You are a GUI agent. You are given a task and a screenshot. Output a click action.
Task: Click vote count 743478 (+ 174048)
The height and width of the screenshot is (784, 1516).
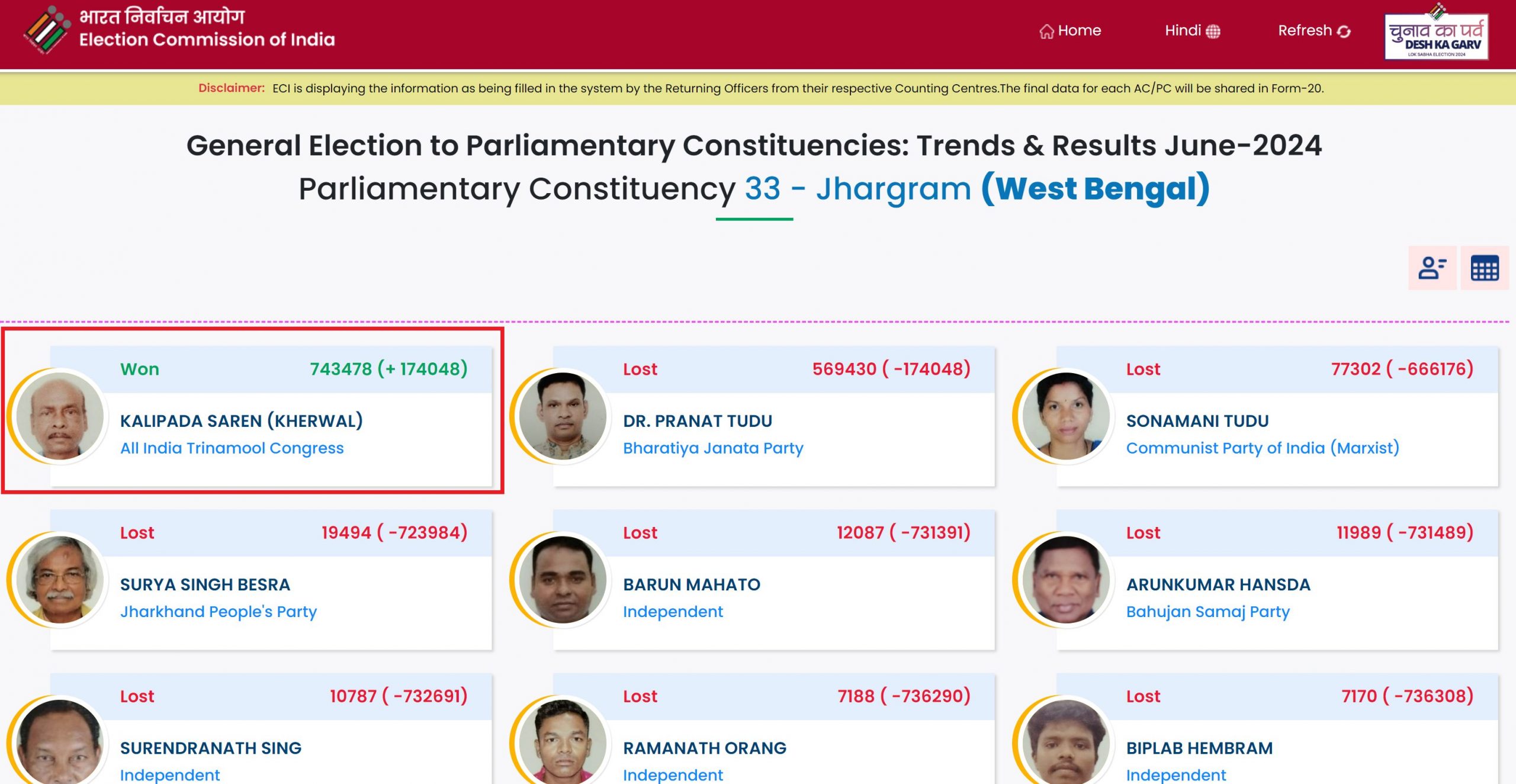pyautogui.click(x=388, y=369)
